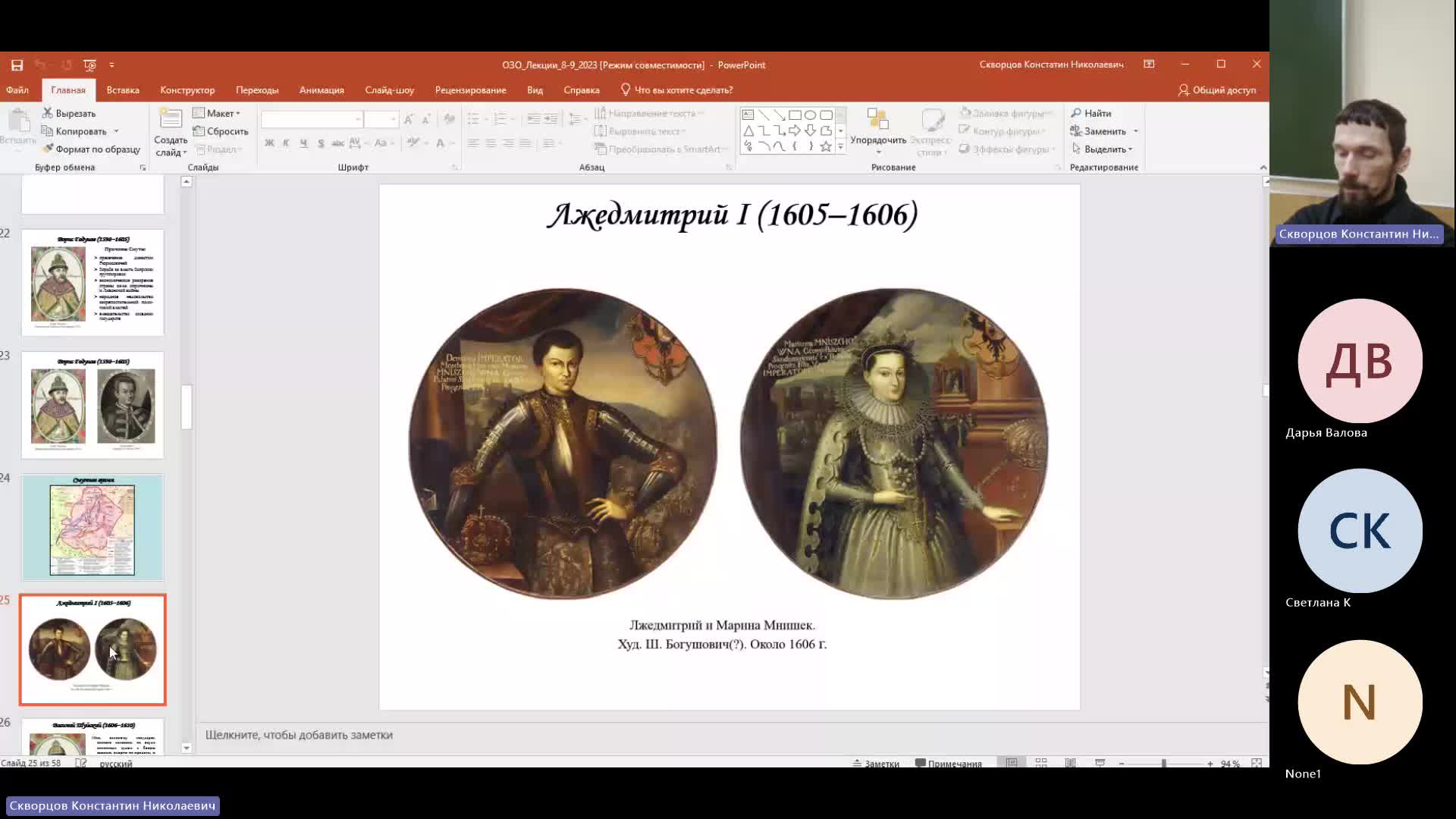Increase font size with larger A icon
This screenshot has height=819, width=1456.
coord(409,119)
